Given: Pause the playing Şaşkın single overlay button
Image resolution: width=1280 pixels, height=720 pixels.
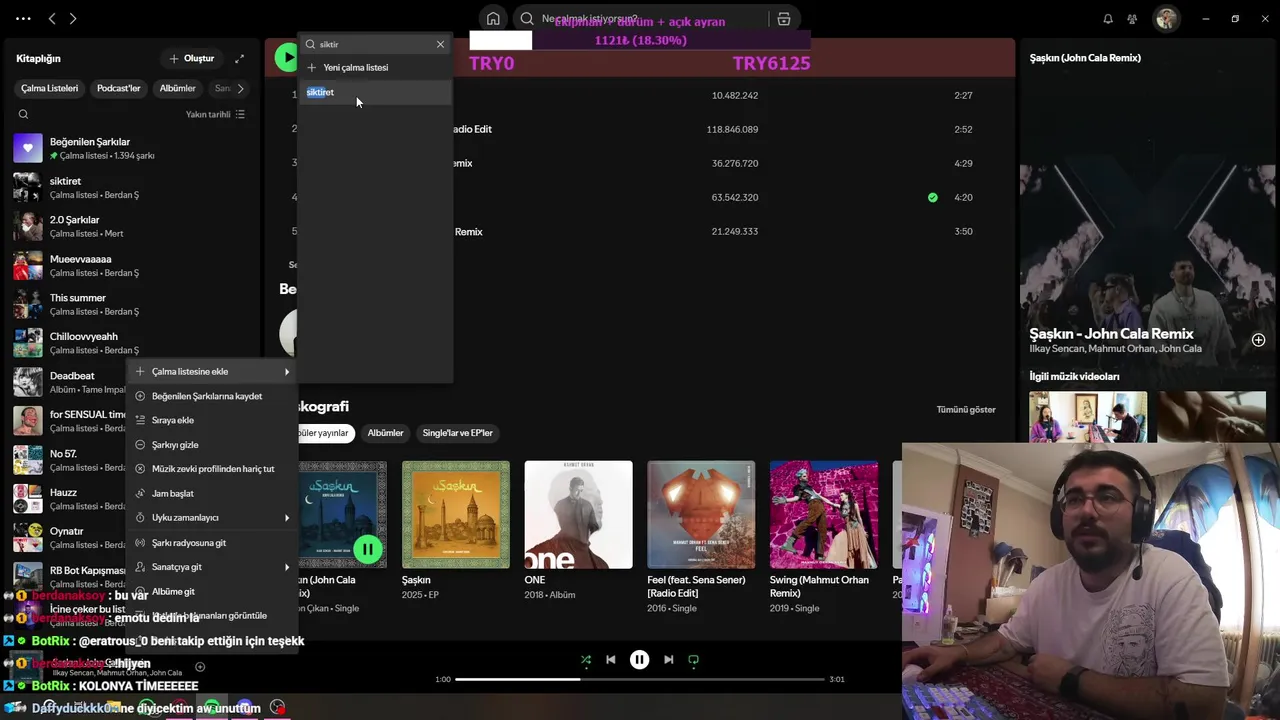Looking at the screenshot, I should (x=368, y=549).
